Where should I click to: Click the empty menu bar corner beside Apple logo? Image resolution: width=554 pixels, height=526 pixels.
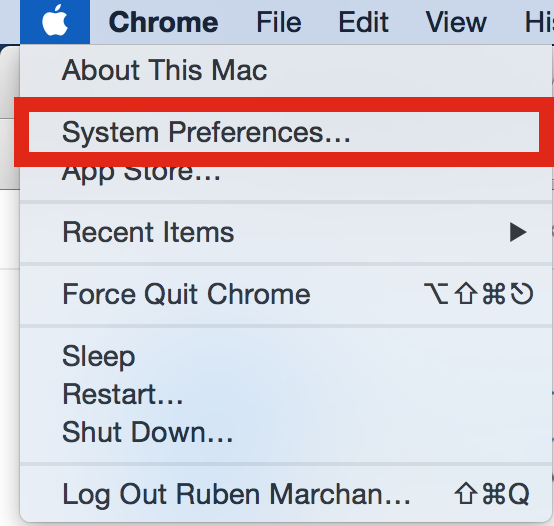(x=10, y=22)
